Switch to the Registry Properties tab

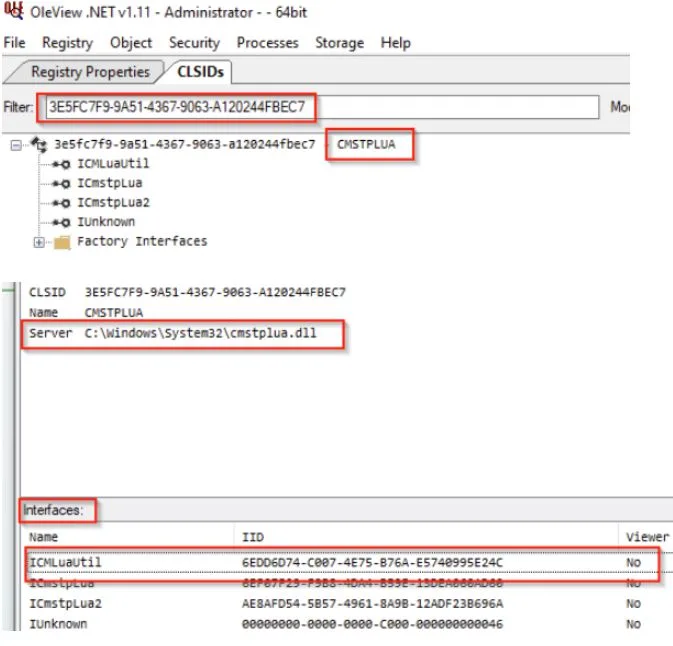[x=90, y=72]
